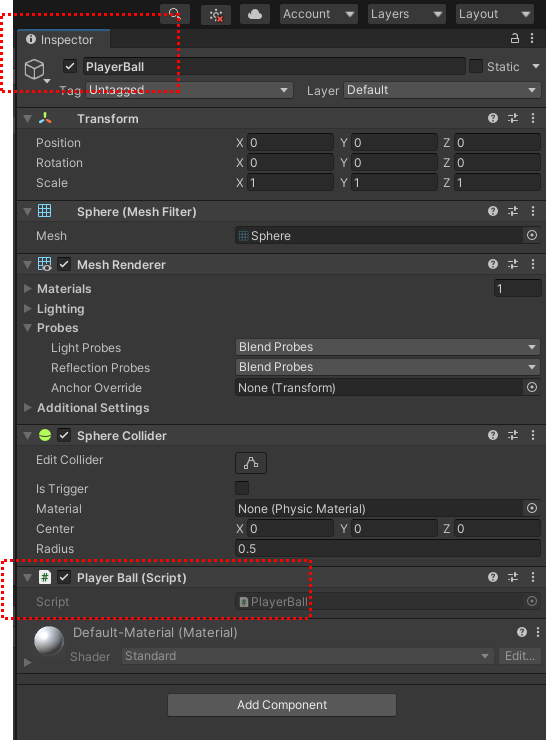This screenshot has height=740, width=546.
Task: Open the search magnifier in the toolbar
Action: [x=175, y=14]
